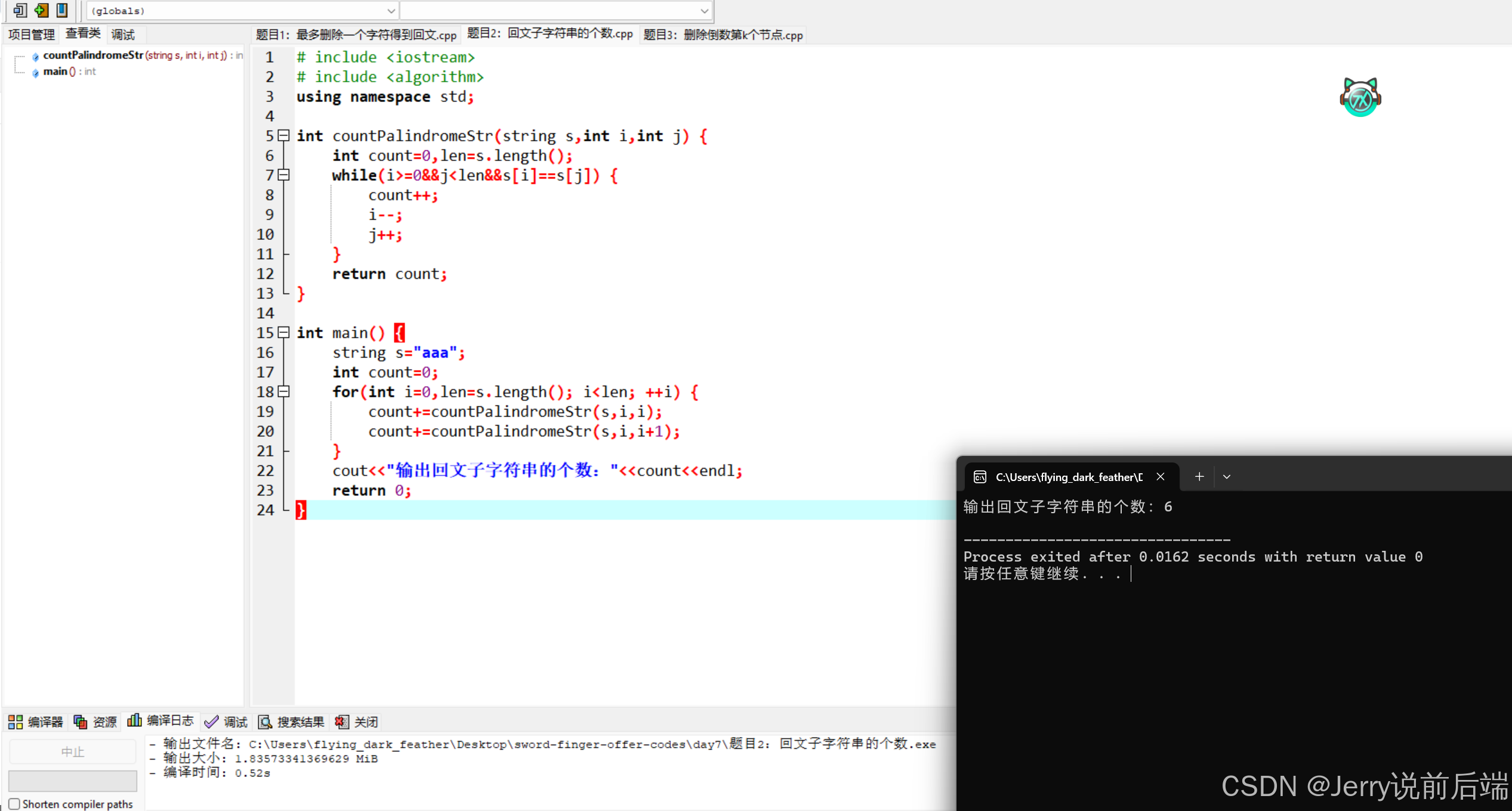Viewport: 1512px width, 811px height.
Task: Click the Compiler tab grid icon
Action: (16, 722)
